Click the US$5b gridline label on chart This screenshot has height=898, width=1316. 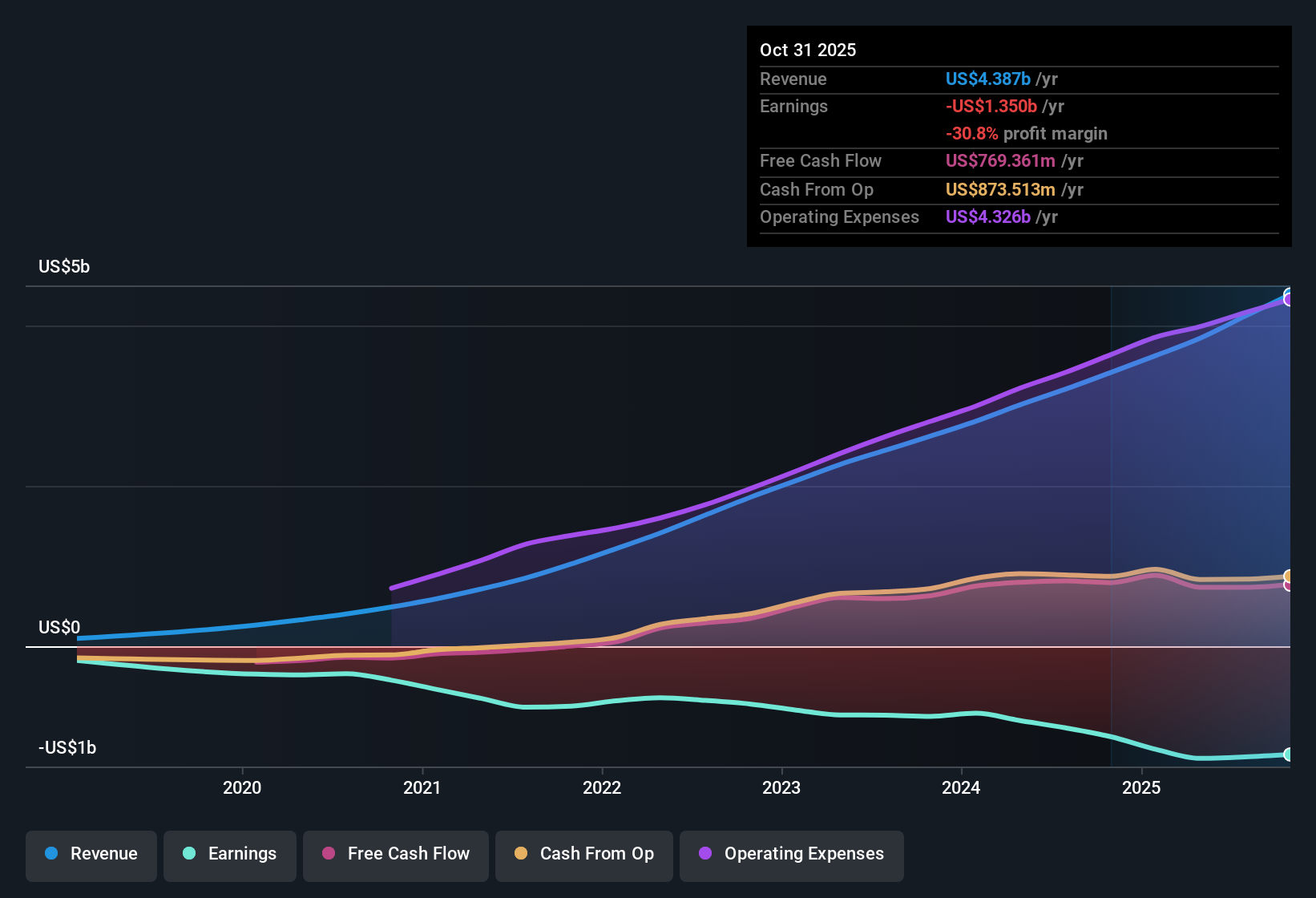pos(63,266)
